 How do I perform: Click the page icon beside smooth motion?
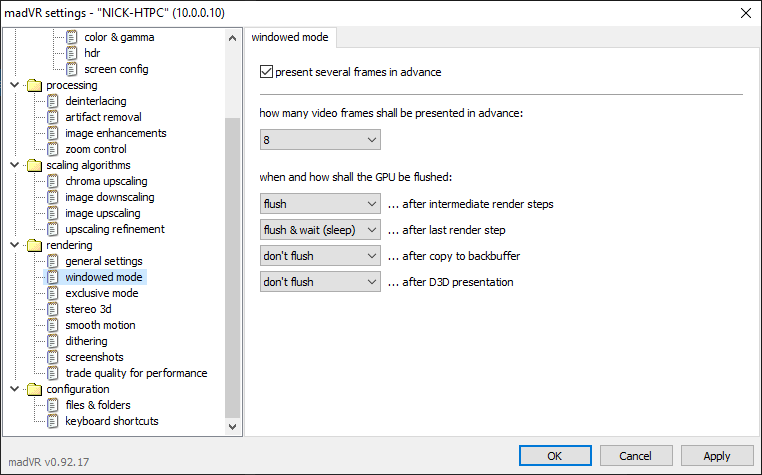(x=53, y=325)
